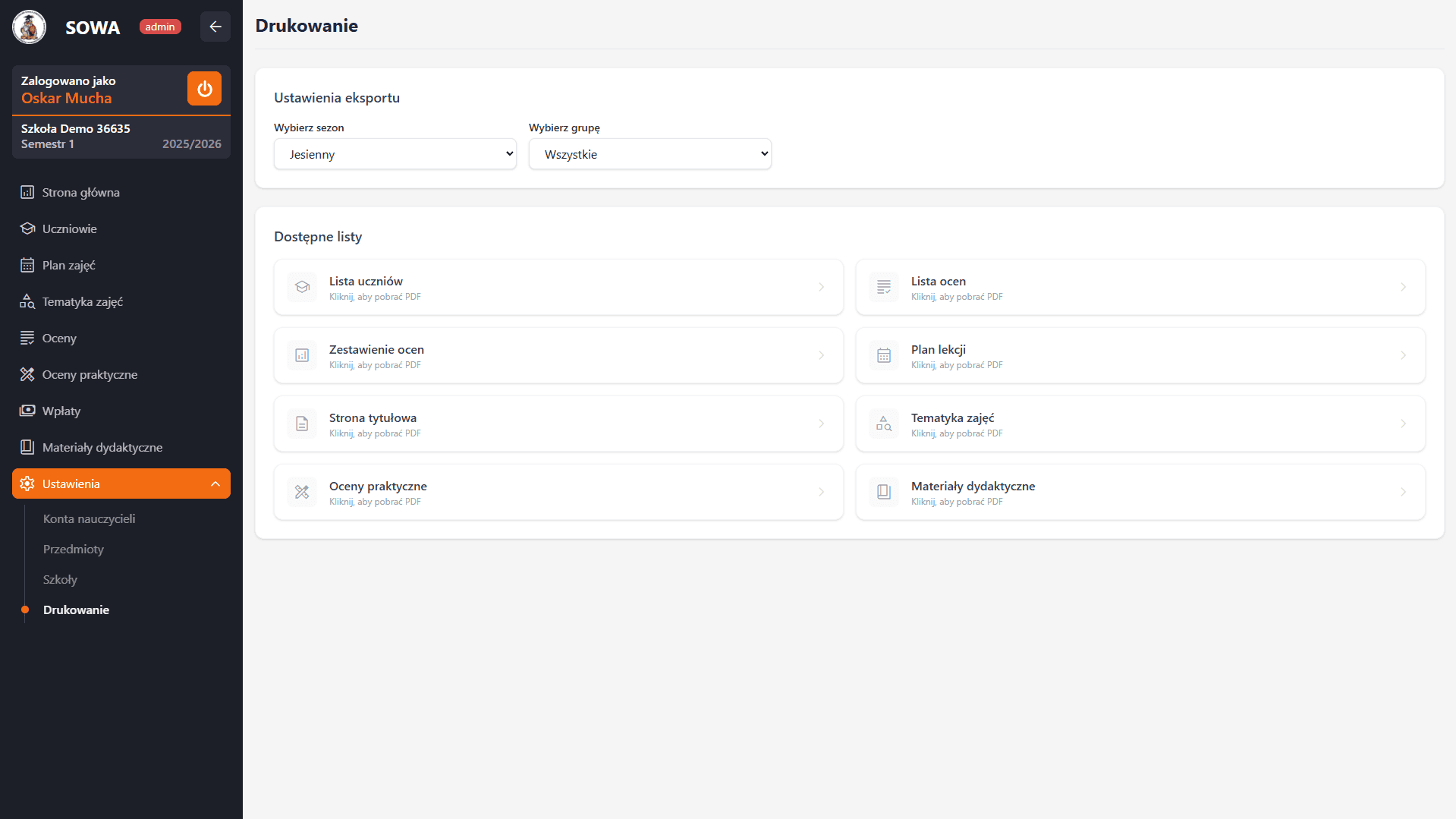This screenshot has height=819, width=1456.
Task: Open the Wybierz grupę dropdown
Action: 649,154
